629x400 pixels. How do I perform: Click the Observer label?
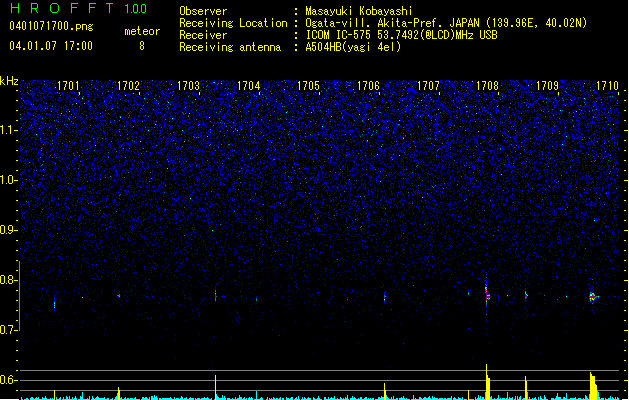(x=203, y=11)
